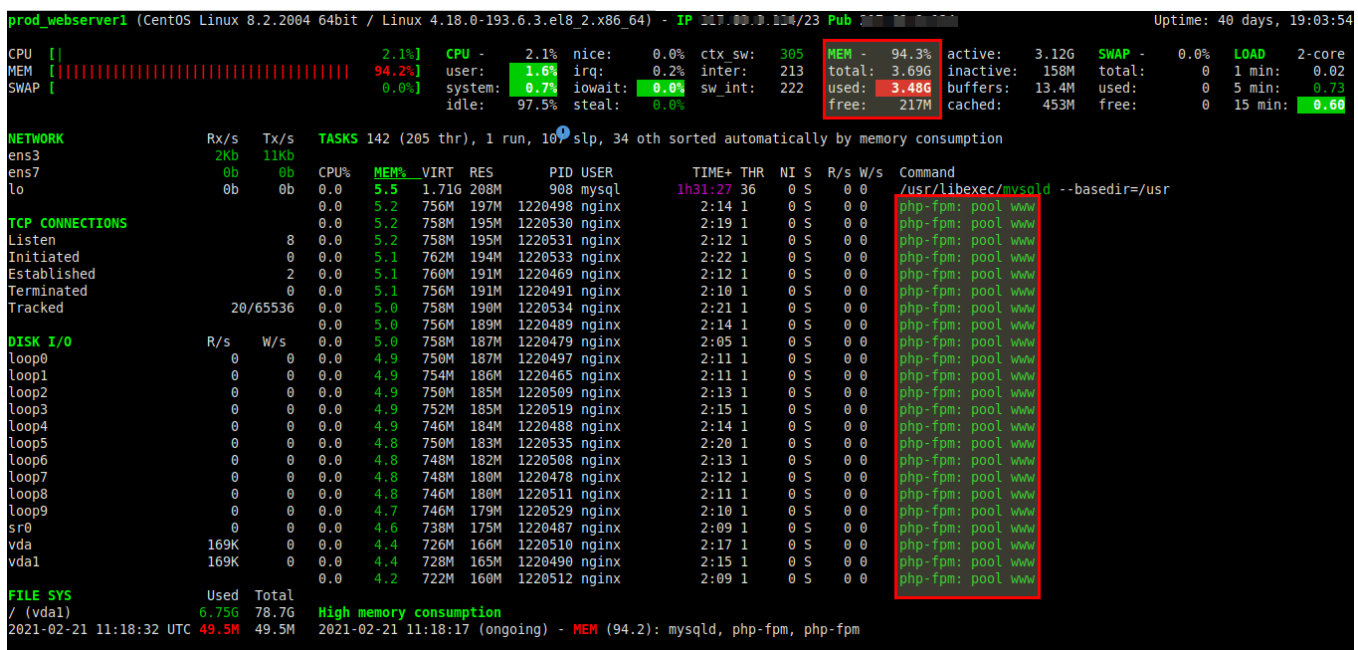
Task: Select the mysqld process row command
Action: pos(1033,189)
